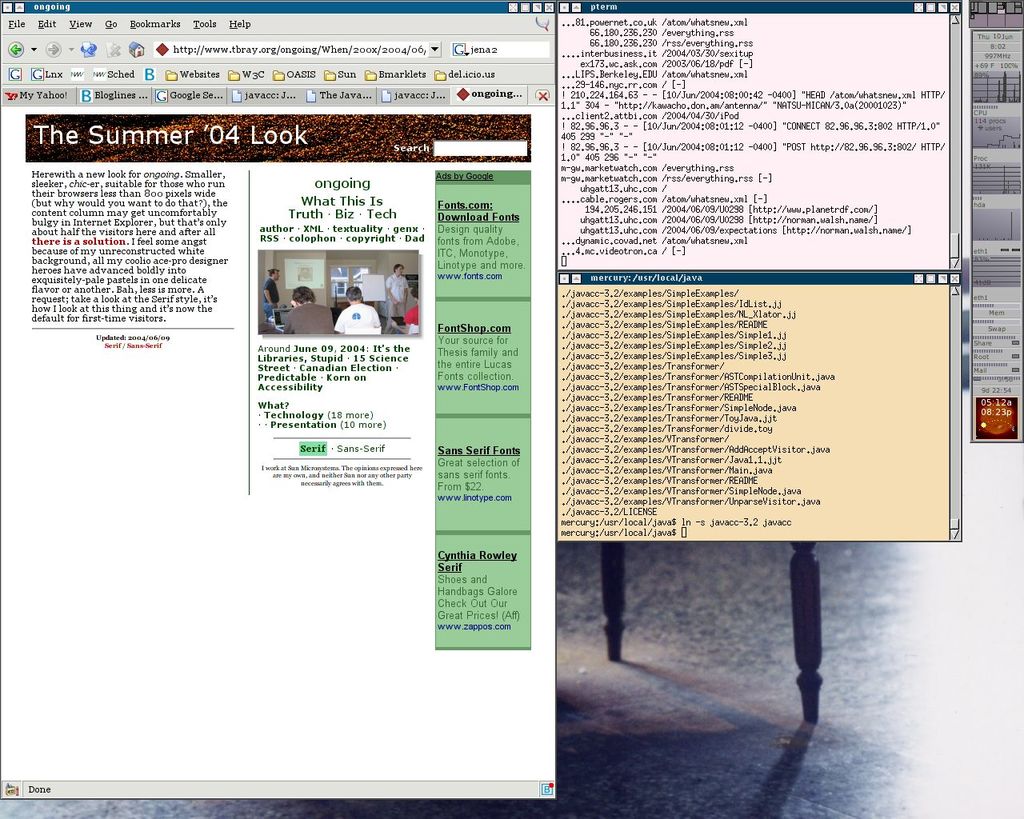The image size is (1024, 819).
Task: Open the colophon link
Action: point(312,238)
